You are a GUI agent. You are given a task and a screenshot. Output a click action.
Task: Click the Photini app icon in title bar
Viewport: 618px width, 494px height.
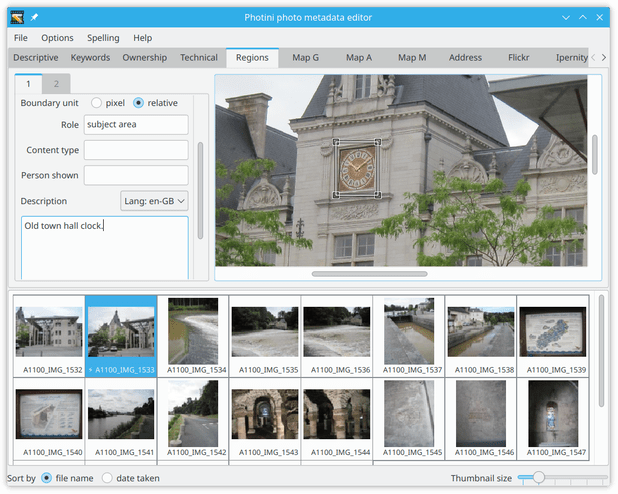pyautogui.click(x=17, y=17)
